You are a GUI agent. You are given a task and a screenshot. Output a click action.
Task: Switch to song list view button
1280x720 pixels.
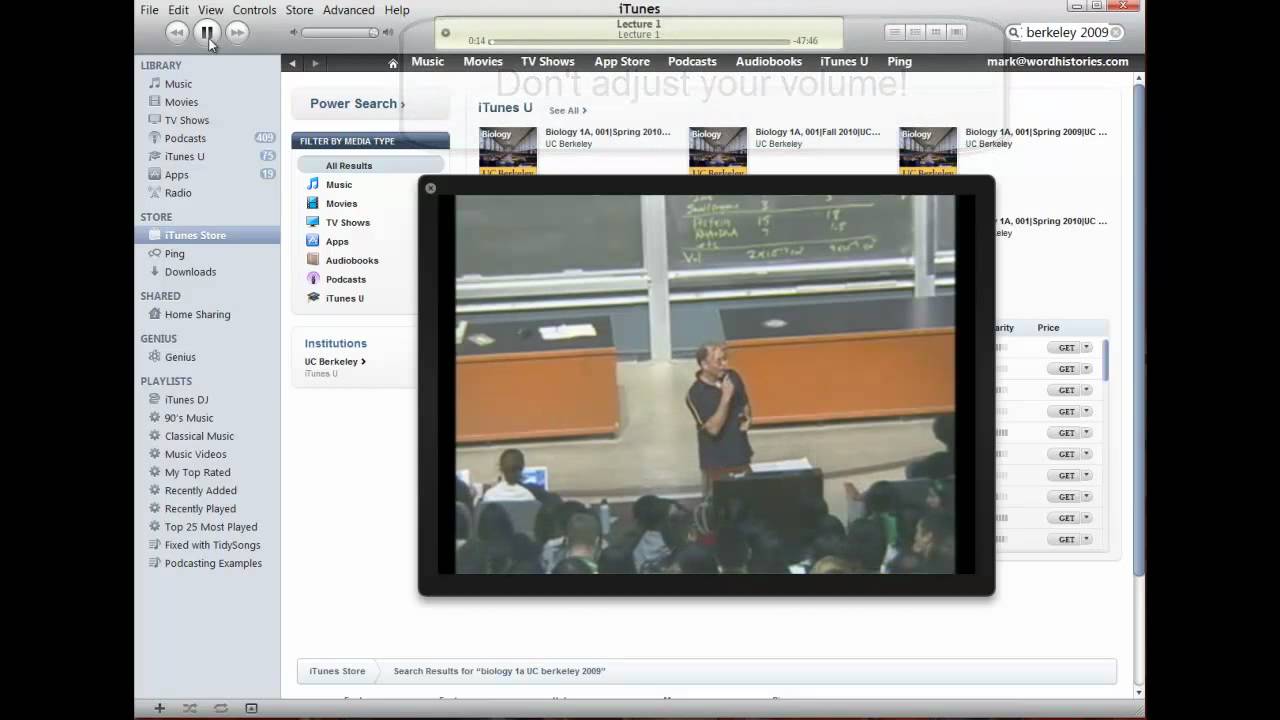click(895, 33)
